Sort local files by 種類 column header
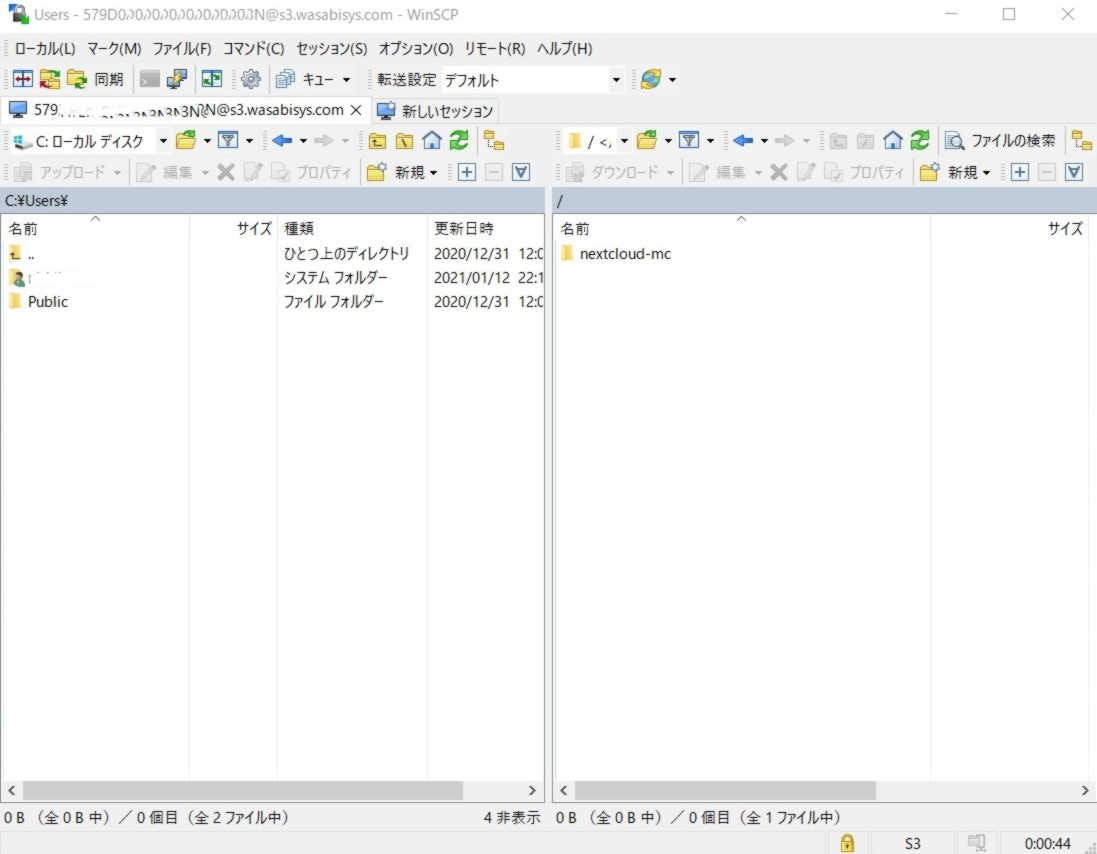Viewport: 1097px width, 854px height. click(x=352, y=229)
